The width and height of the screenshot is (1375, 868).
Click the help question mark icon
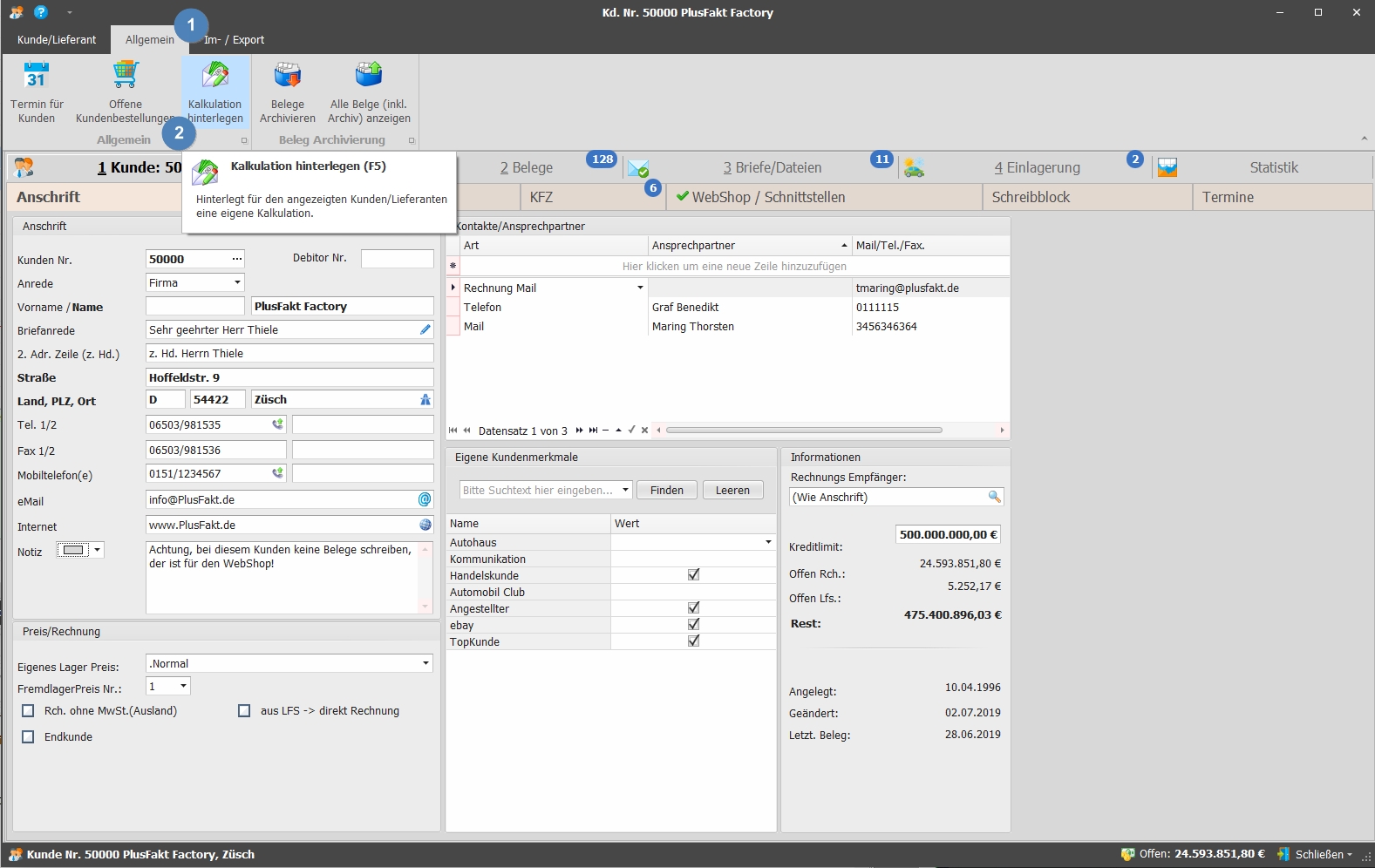pos(41,12)
